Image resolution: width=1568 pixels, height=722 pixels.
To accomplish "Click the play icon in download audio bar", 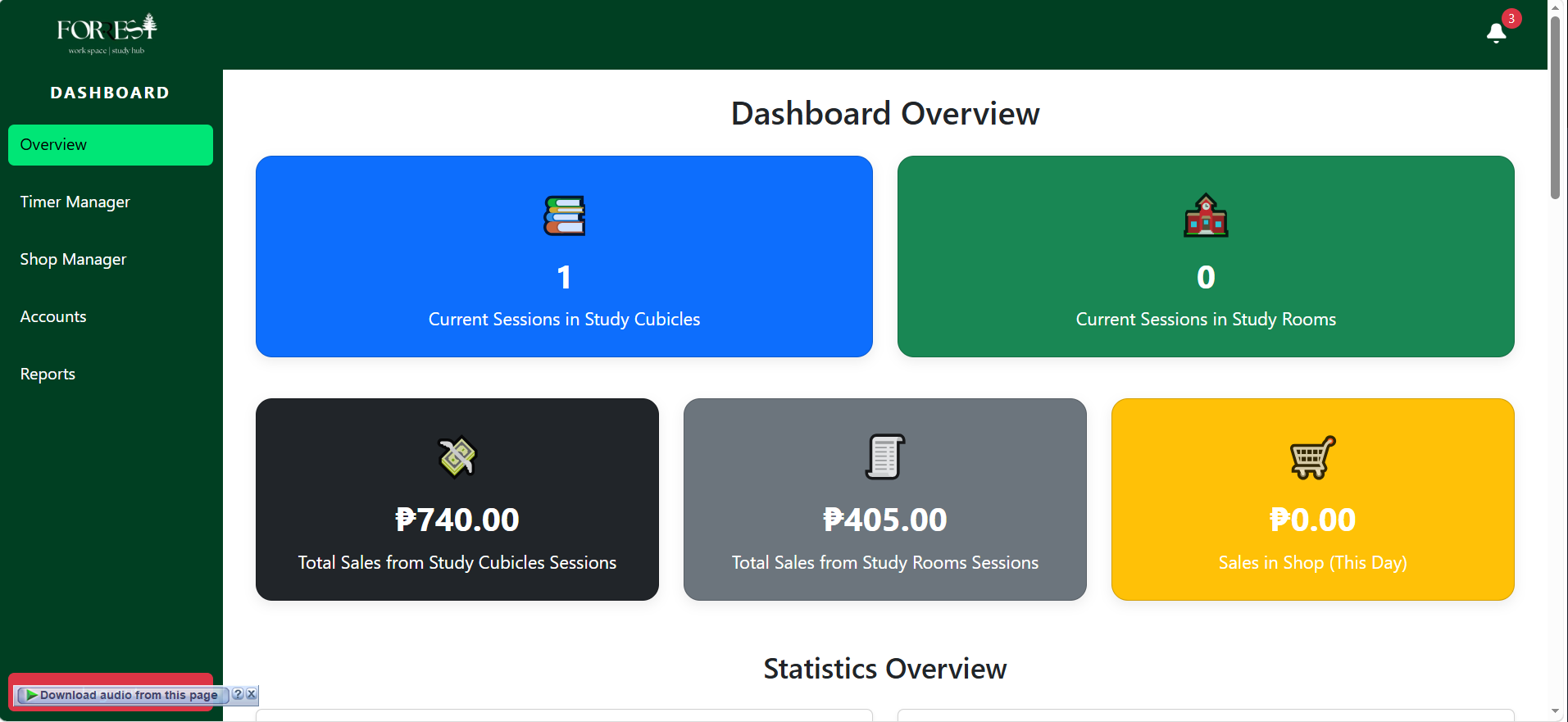I will point(31,695).
